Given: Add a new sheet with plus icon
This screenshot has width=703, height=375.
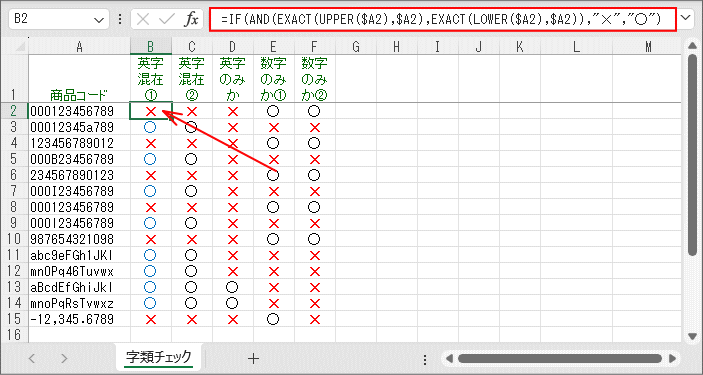Looking at the screenshot, I should coord(254,358).
